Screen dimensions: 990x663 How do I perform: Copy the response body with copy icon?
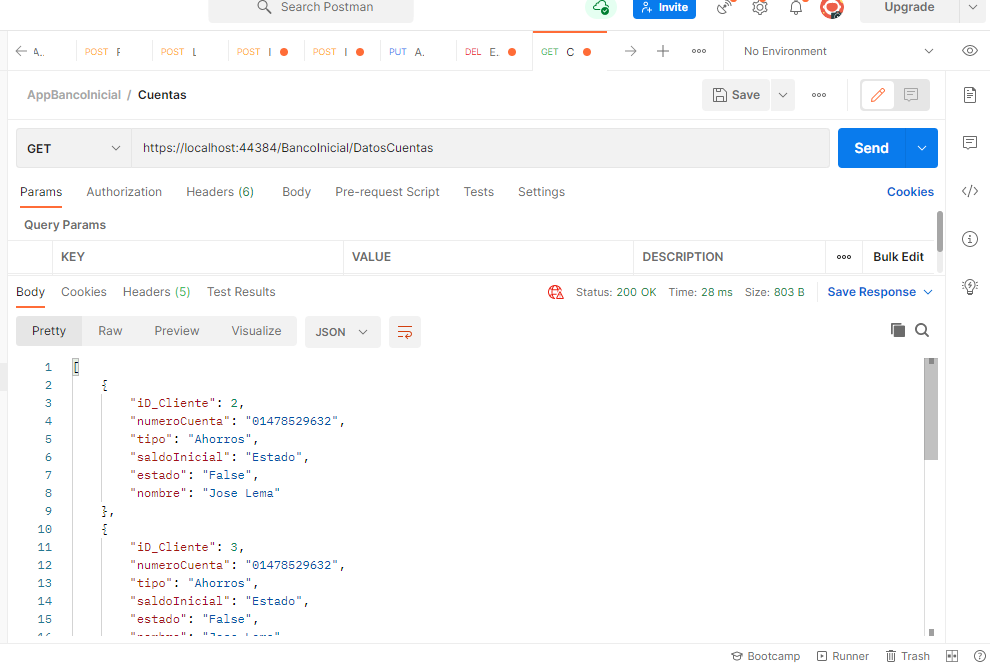(897, 330)
